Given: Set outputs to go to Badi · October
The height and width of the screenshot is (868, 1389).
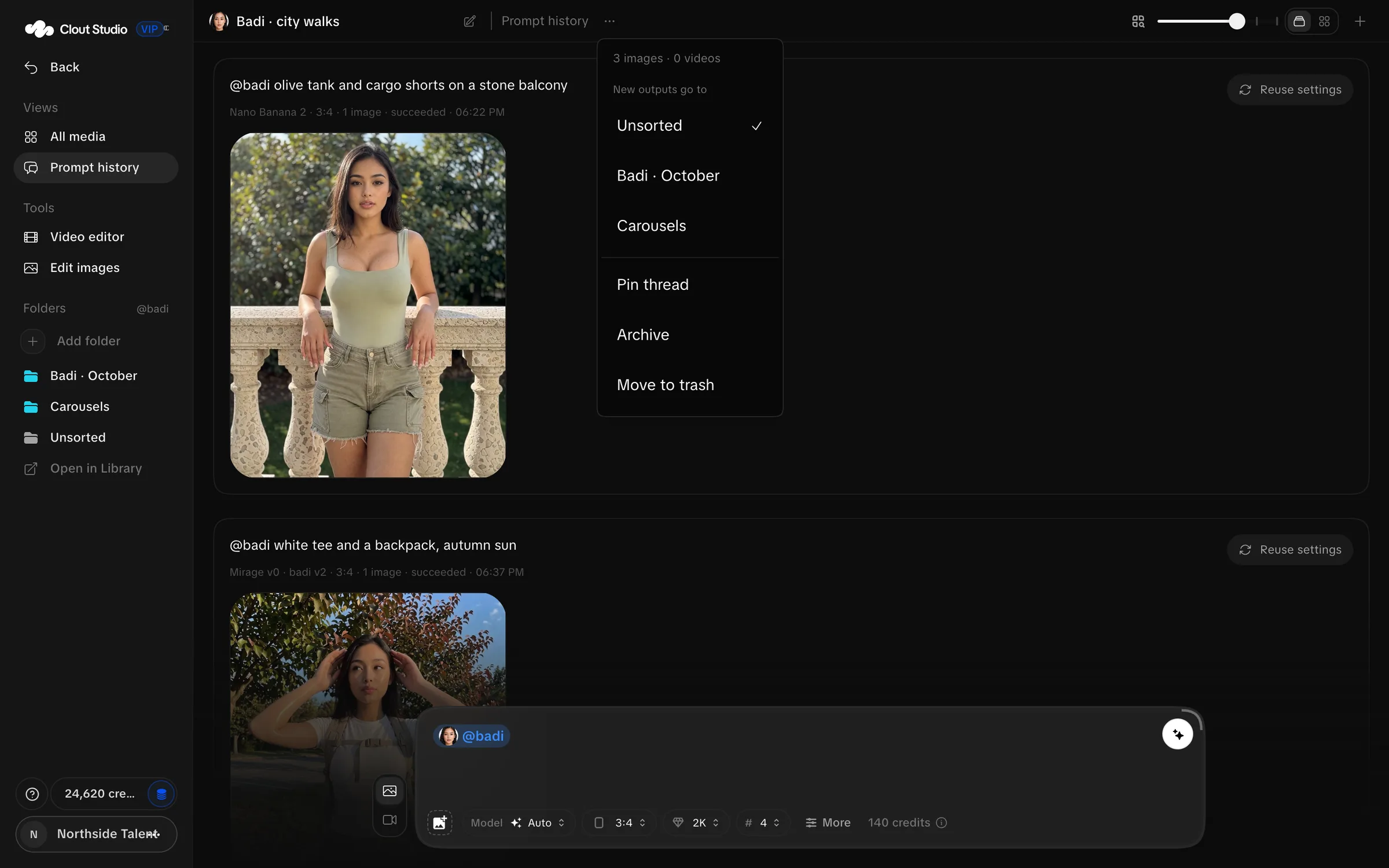Looking at the screenshot, I should coord(690,175).
